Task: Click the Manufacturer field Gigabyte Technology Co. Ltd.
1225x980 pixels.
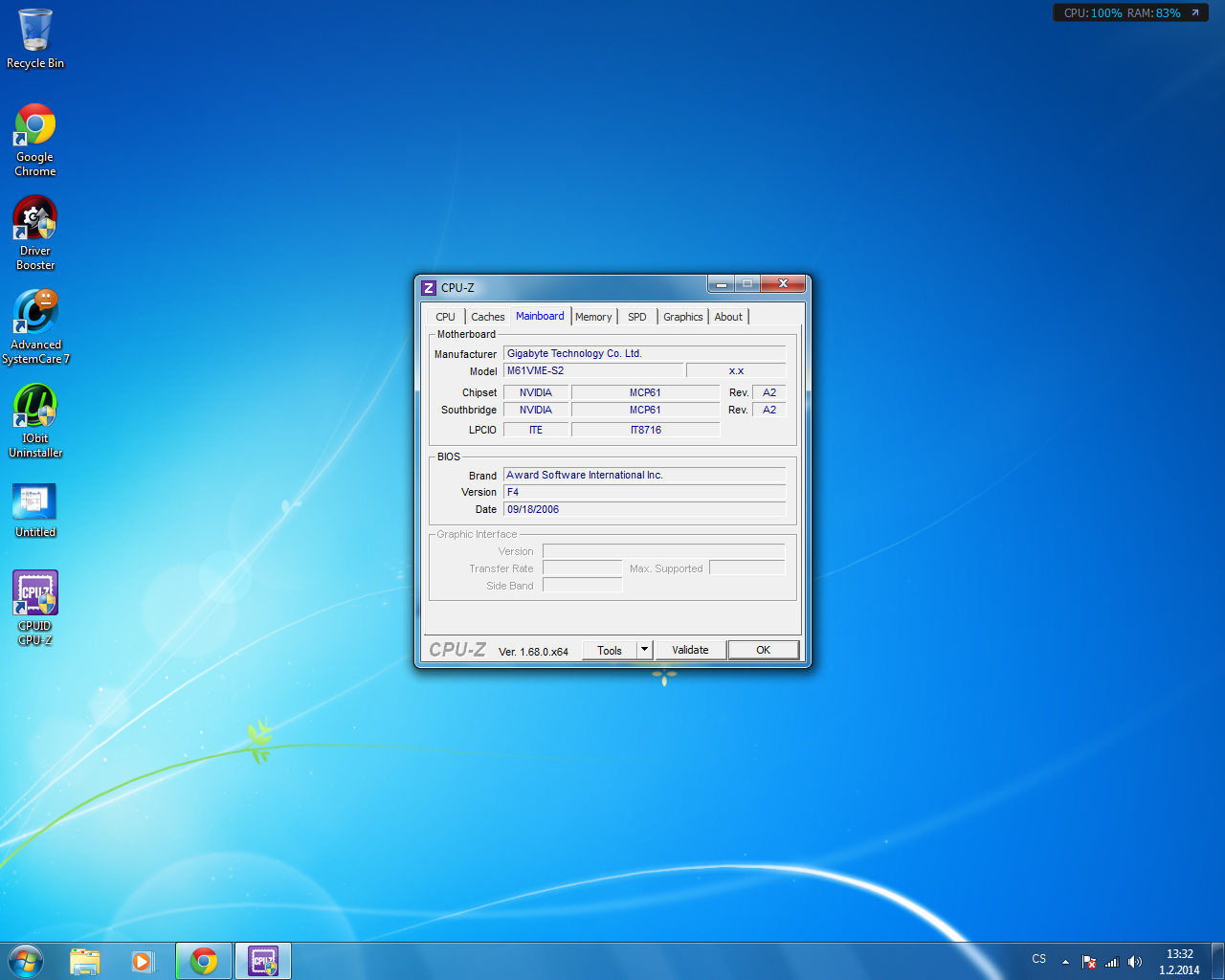Action: [644, 353]
